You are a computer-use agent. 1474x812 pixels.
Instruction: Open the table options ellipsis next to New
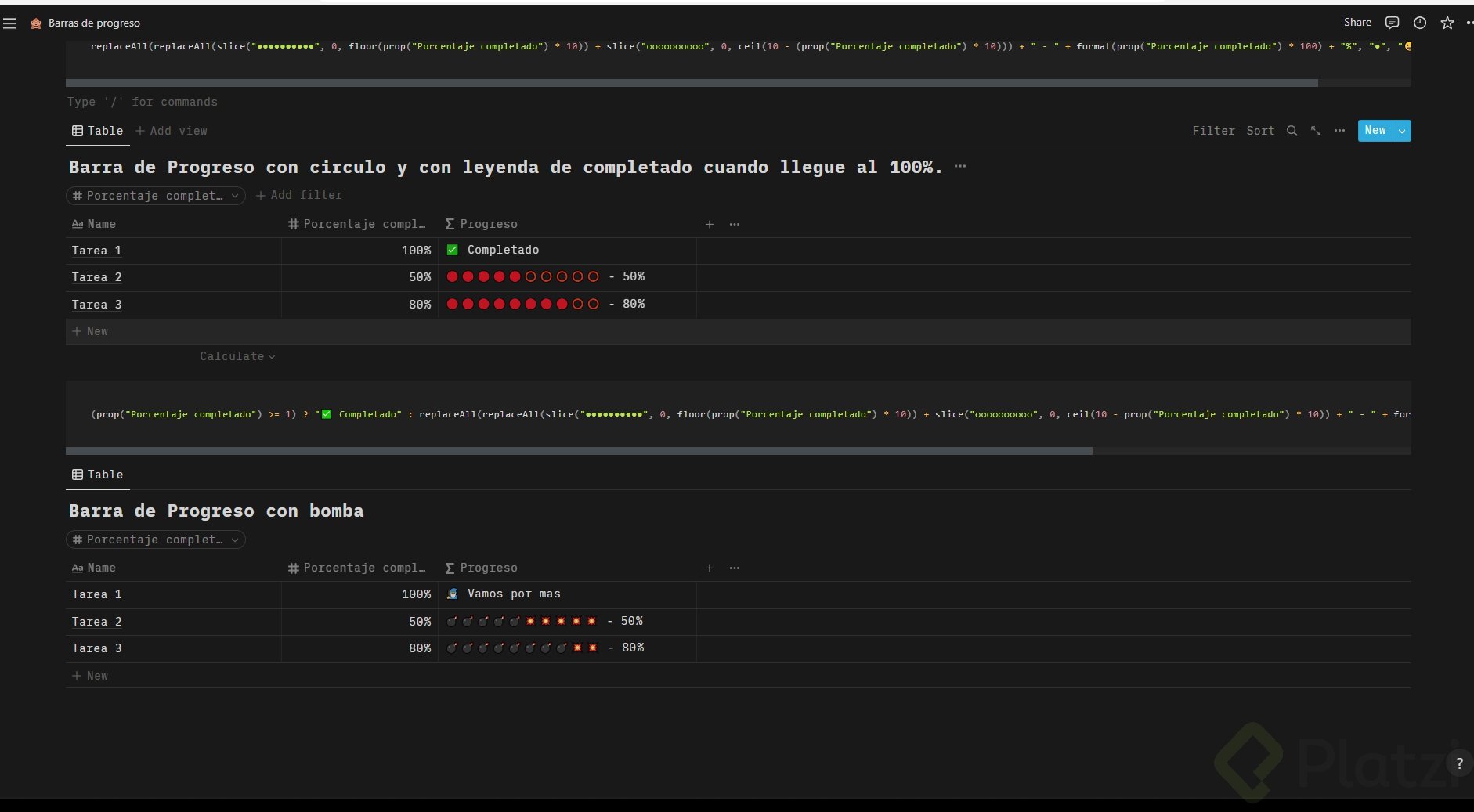[x=1340, y=131]
